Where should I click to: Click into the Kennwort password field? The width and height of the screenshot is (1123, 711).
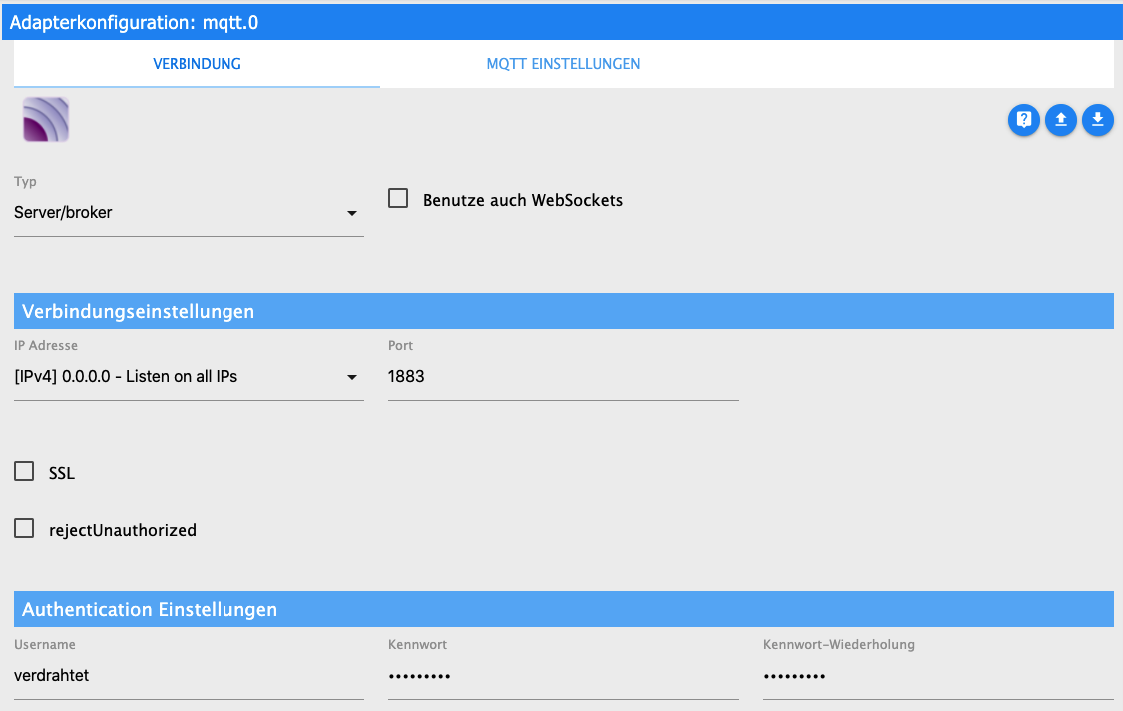pyautogui.click(x=562, y=676)
